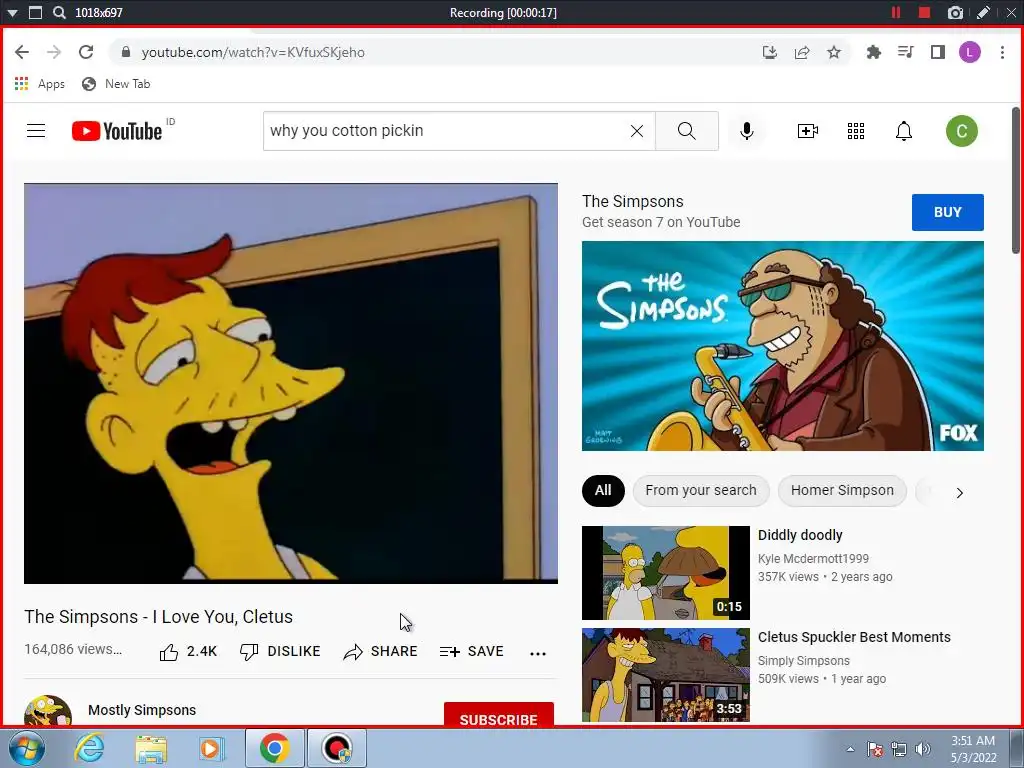Viewport: 1024px width, 768px height.
Task: Open the recorder zoom magnifier
Action: point(59,12)
